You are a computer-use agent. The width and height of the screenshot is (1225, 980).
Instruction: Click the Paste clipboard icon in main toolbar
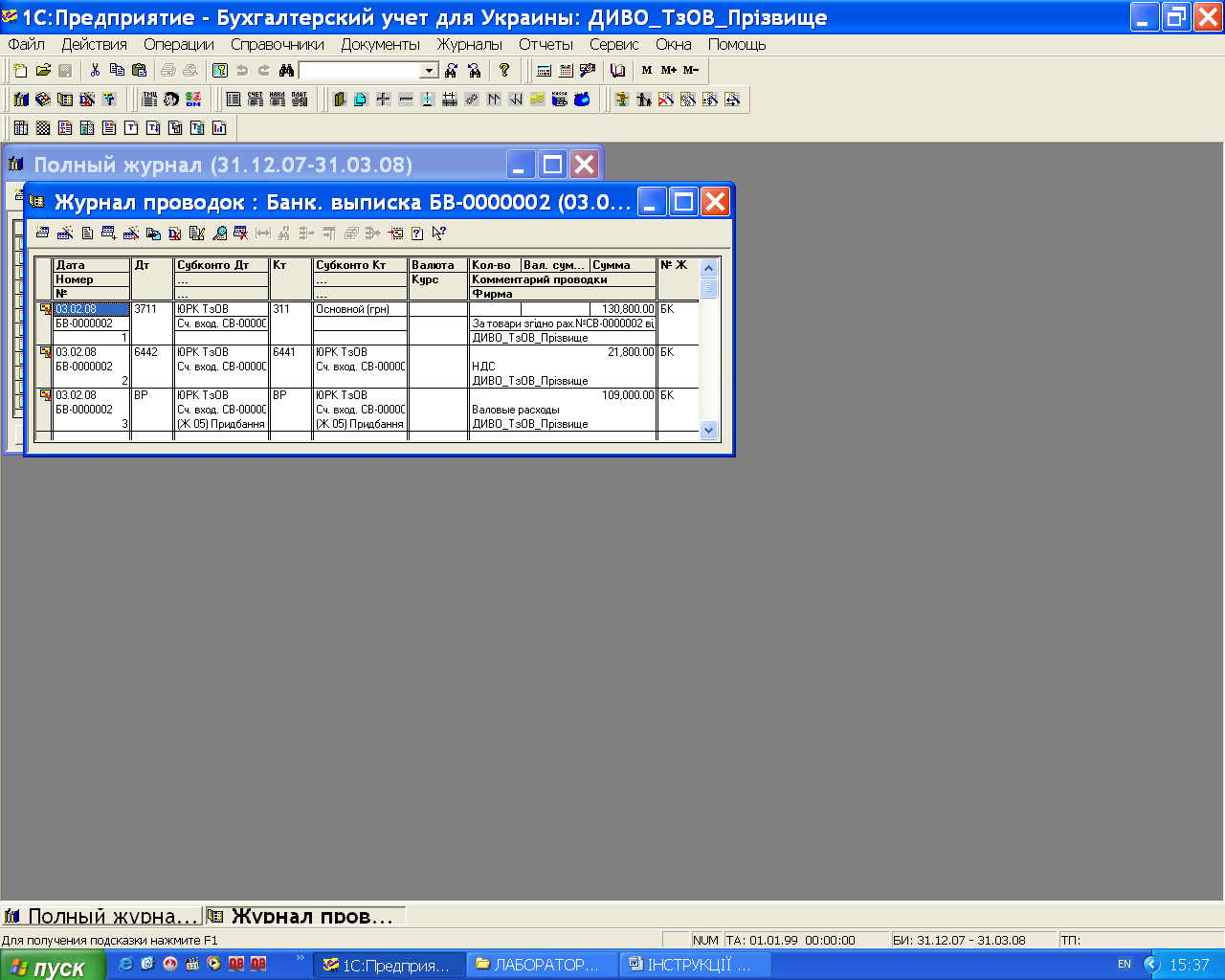(x=139, y=70)
